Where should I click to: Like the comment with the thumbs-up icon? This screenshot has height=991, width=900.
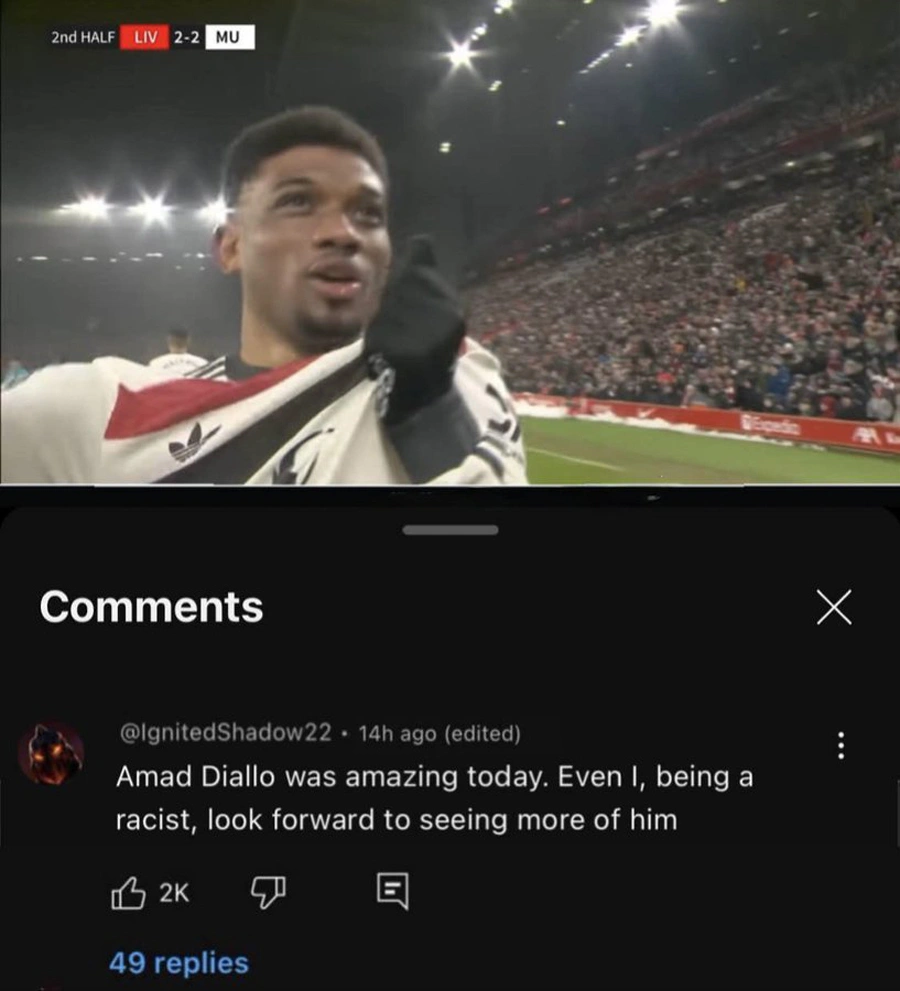pos(128,892)
